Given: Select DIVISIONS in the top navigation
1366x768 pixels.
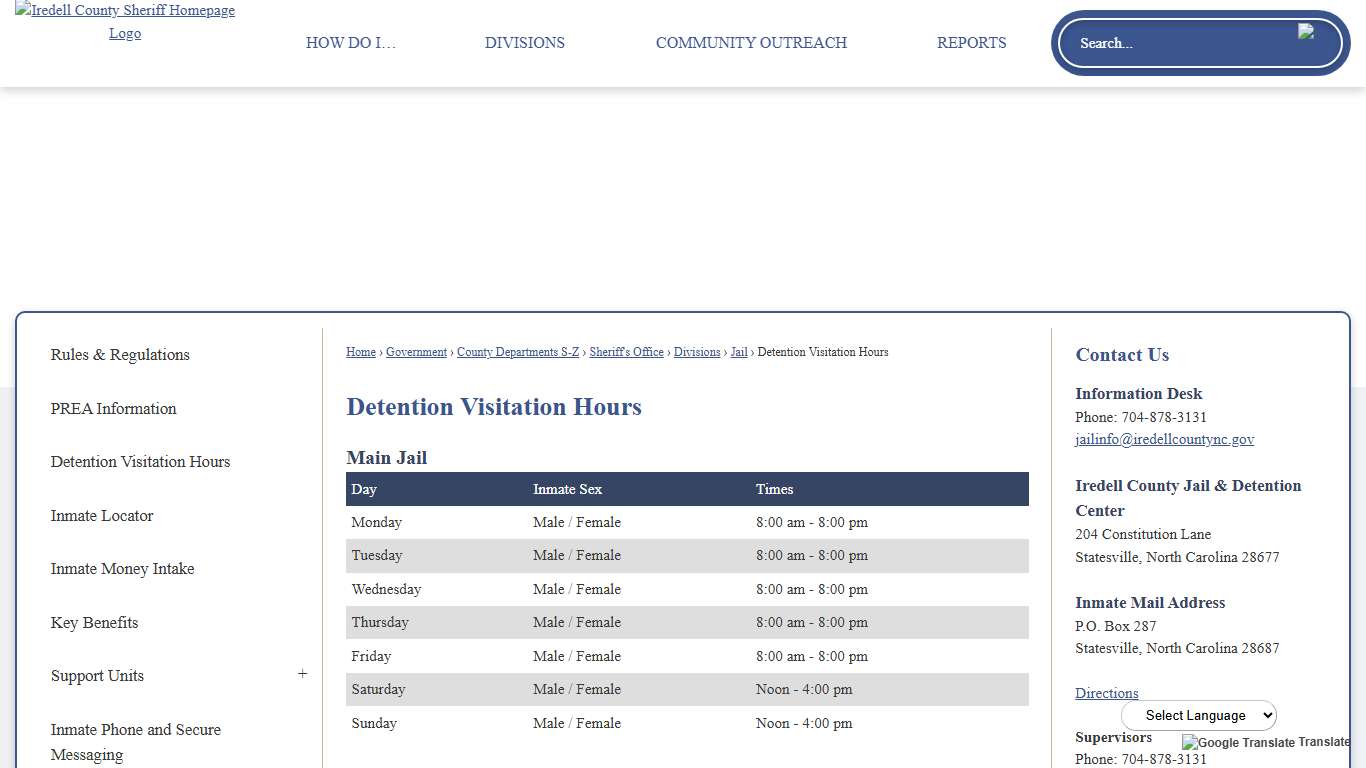Looking at the screenshot, I should click(x=524, y=43).
